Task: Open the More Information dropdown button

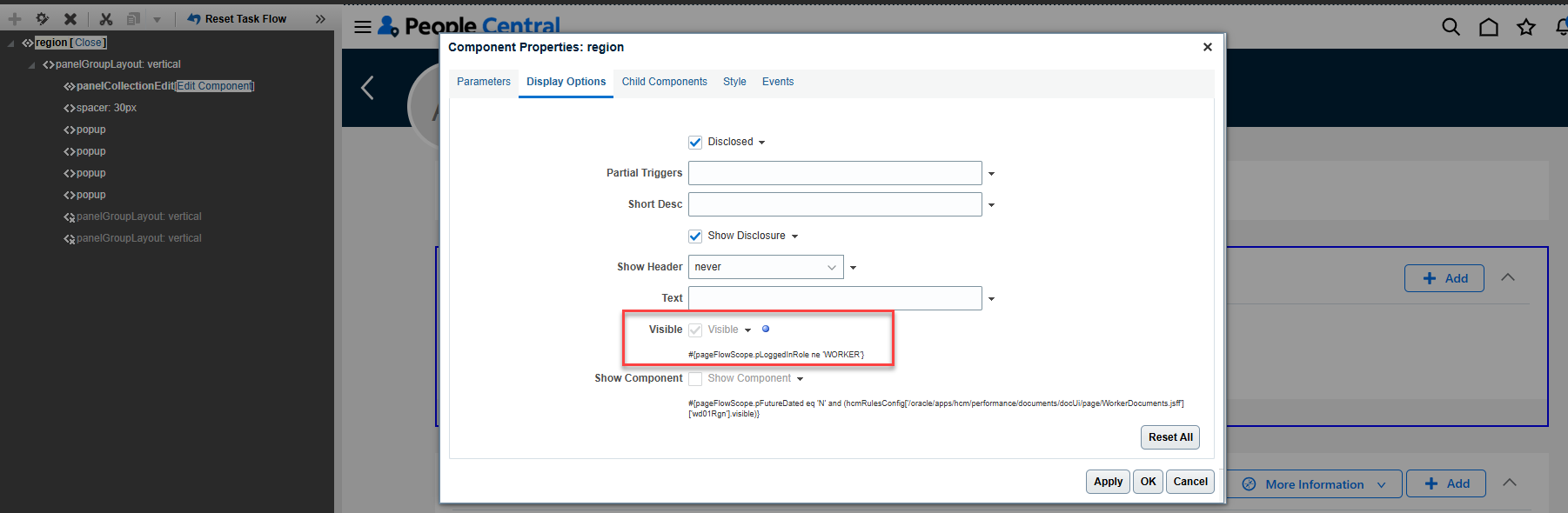Action: [1315, 484]
